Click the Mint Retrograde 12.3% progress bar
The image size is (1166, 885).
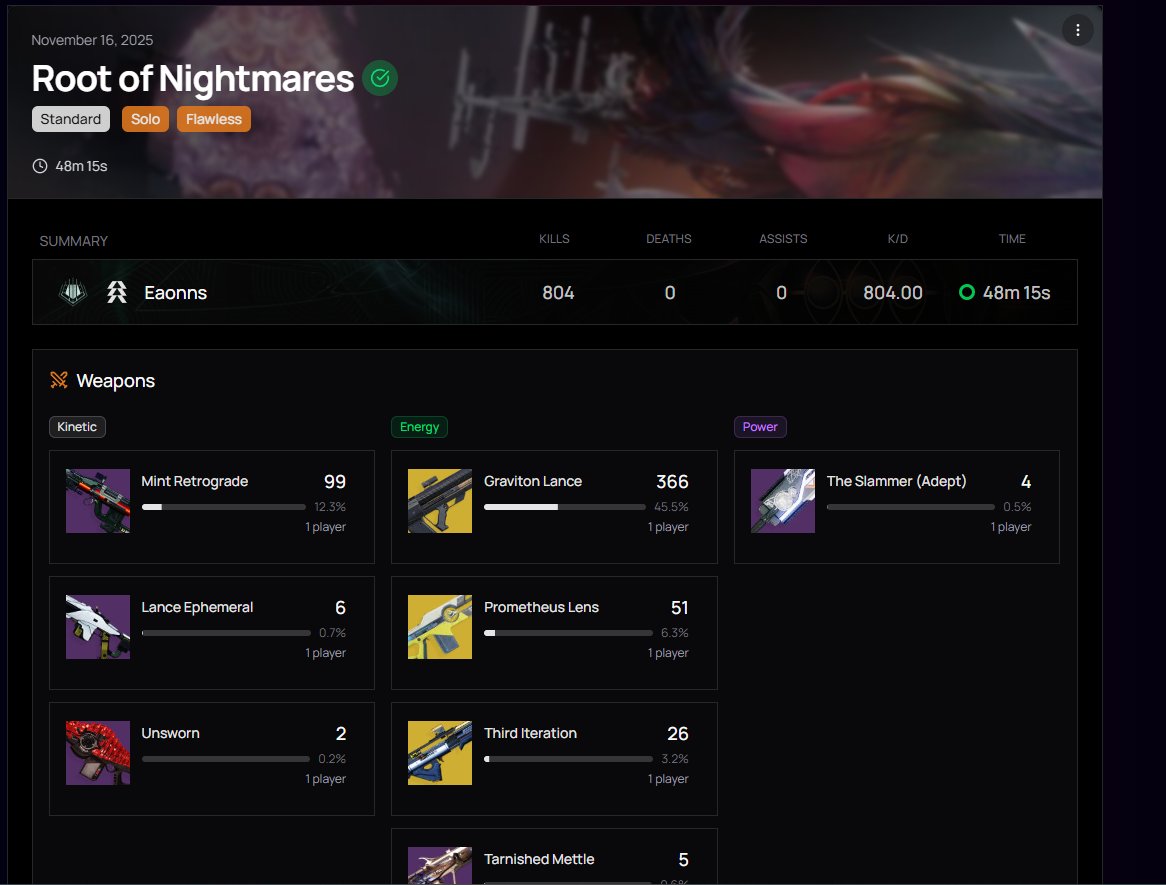pyautogui.click(x=224, y=507)
